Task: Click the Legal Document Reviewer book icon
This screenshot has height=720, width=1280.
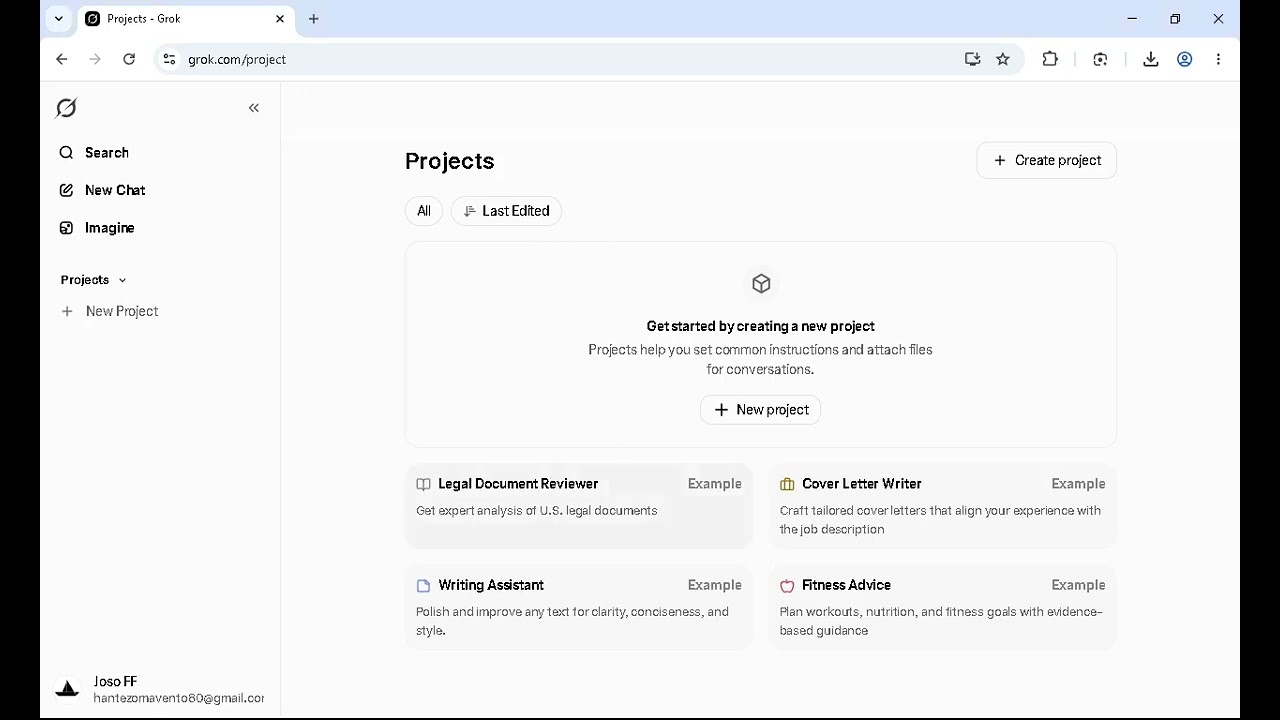Action: coord(423,485)
